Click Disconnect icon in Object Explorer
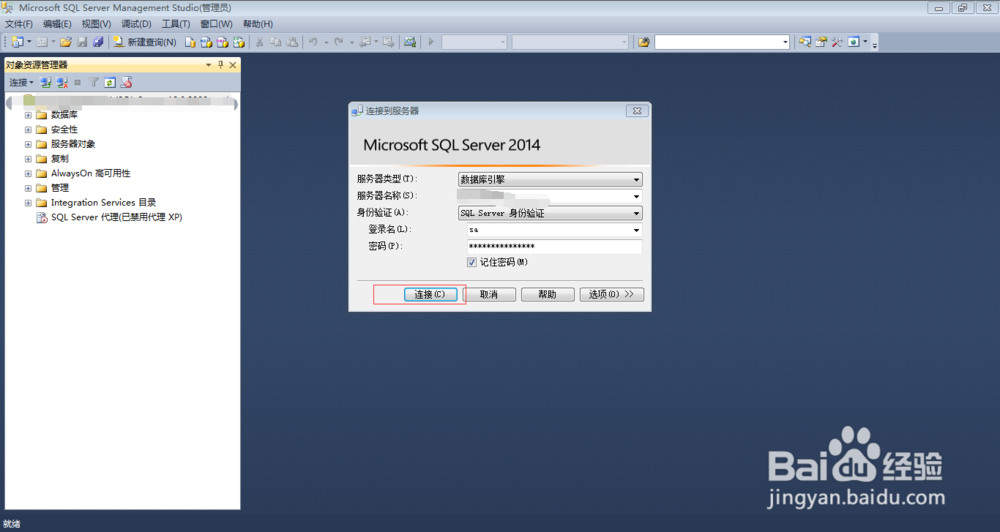Viewport: 1000px width, 532px height. (62, 82)
